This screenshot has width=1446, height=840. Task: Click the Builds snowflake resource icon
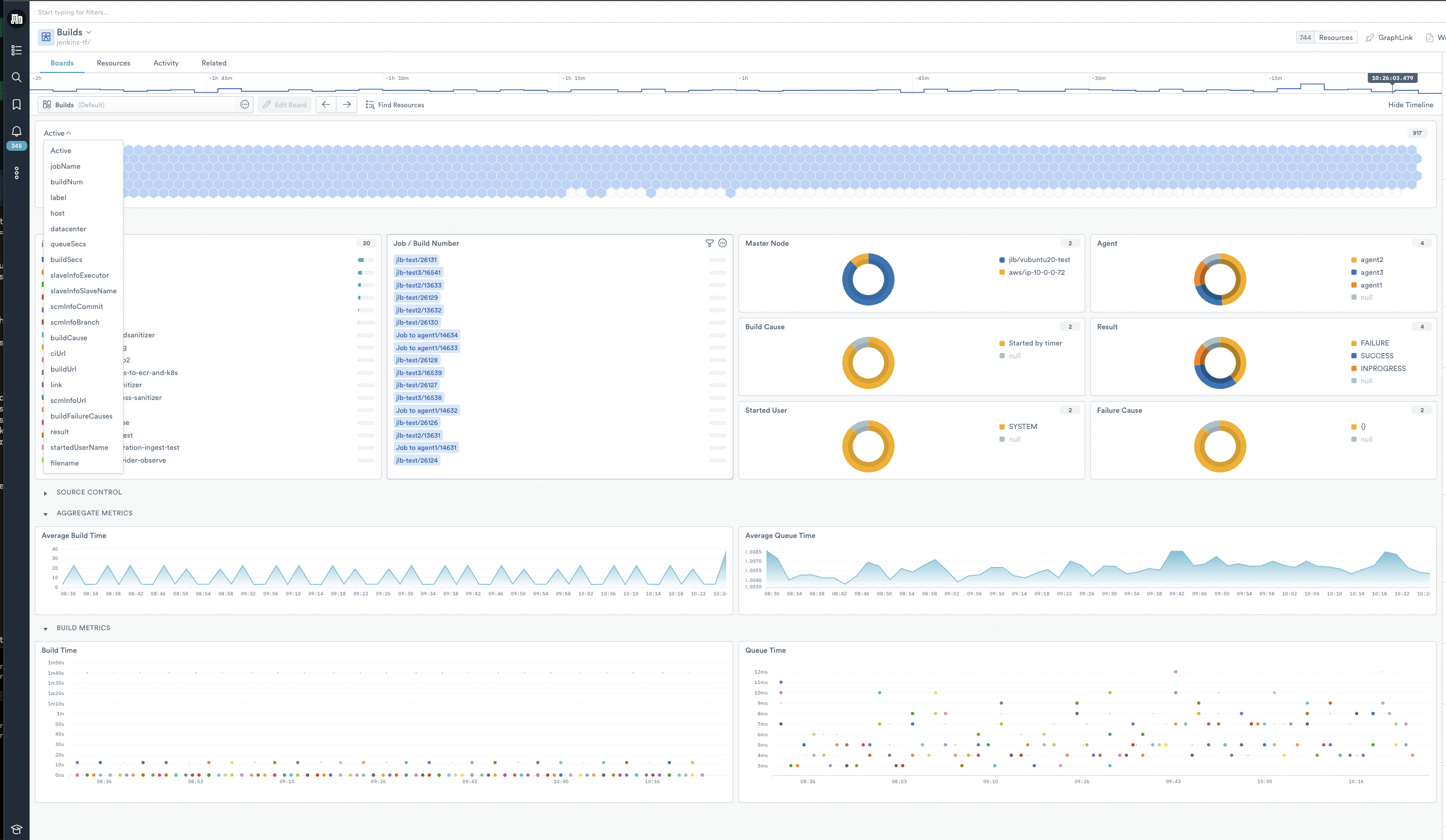click(x=46, y=37)
